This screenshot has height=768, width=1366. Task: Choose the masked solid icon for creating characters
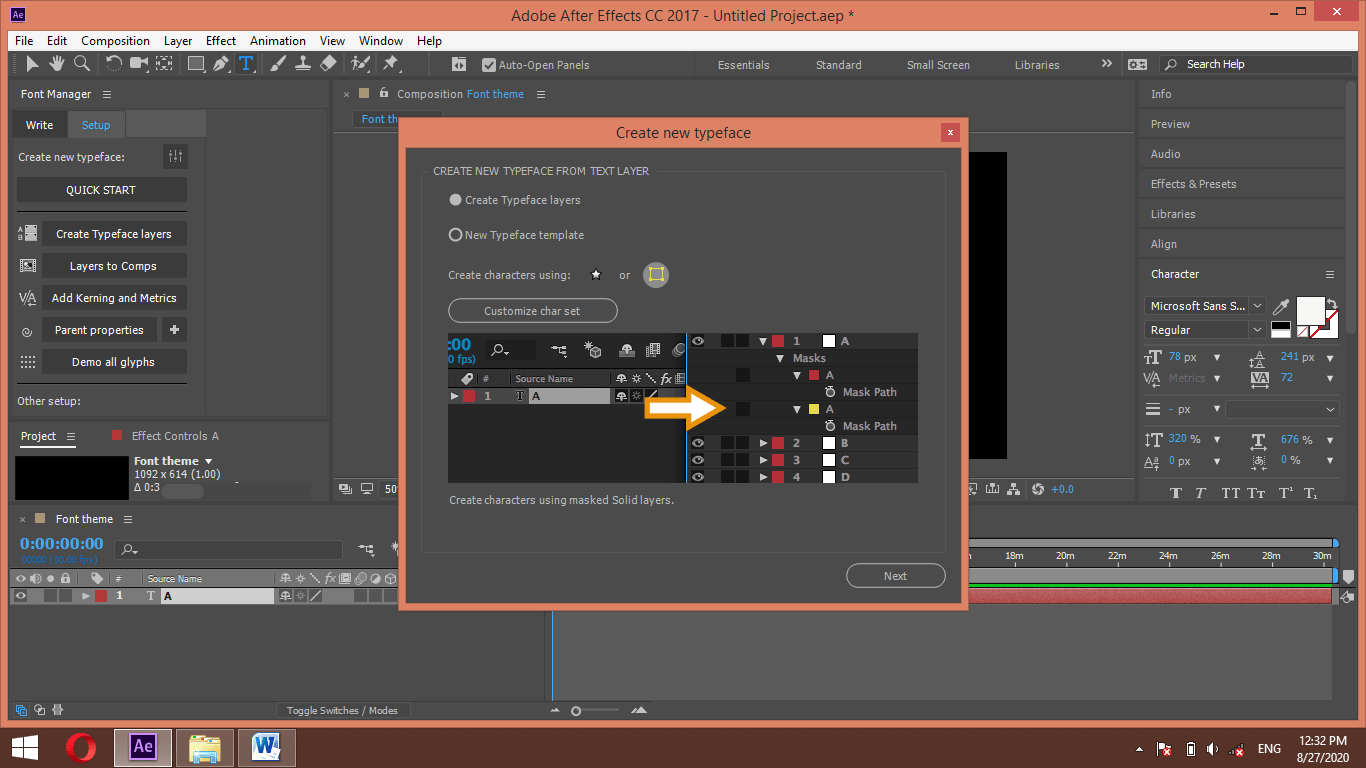click(x=656, y=275)
